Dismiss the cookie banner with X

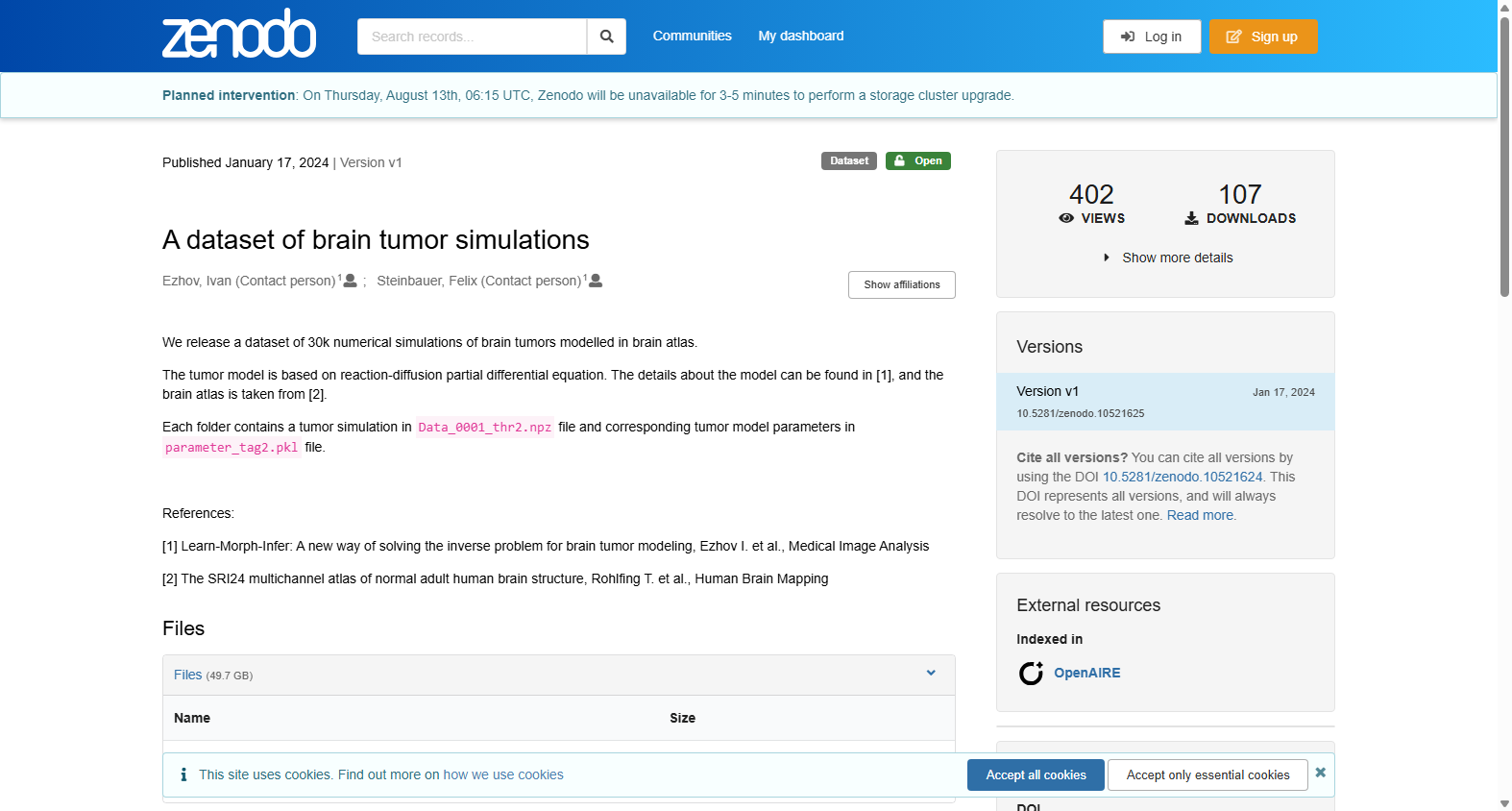[x=1321, y=773]
